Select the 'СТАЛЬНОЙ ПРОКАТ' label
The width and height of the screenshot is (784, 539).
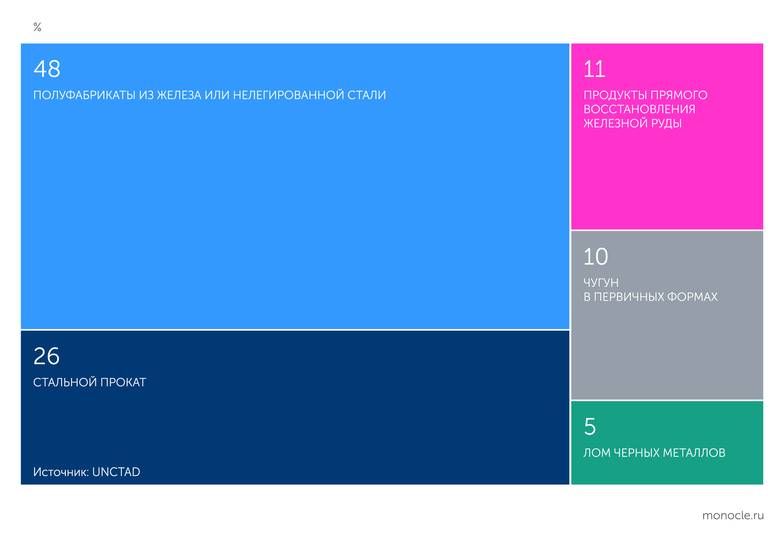click(x=90, y=382)
